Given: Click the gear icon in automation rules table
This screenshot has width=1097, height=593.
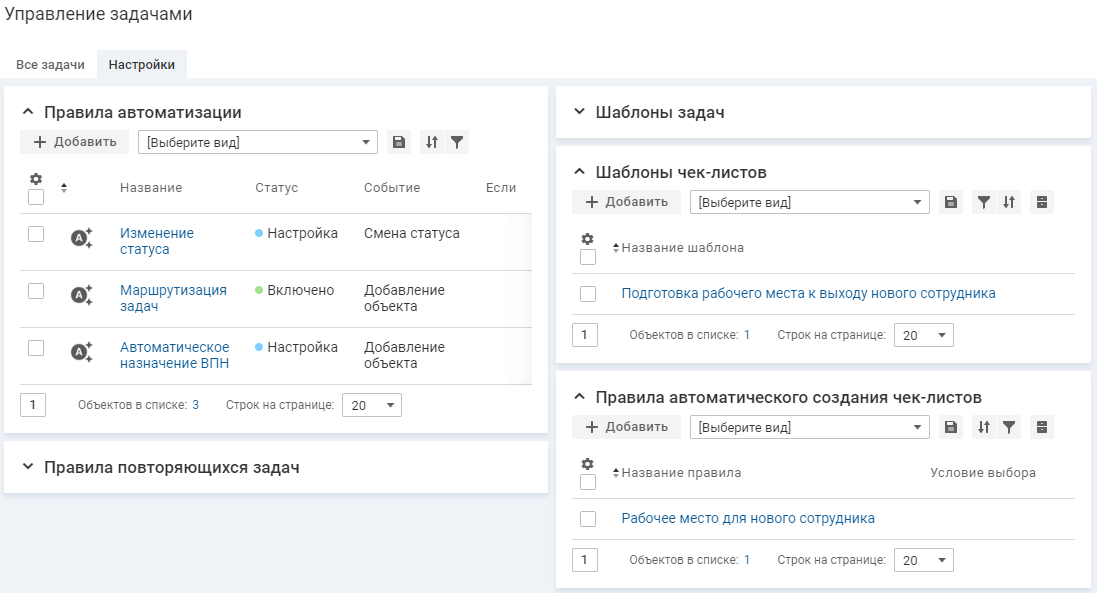Looking at the screenshot, I should tap(36, 179).
